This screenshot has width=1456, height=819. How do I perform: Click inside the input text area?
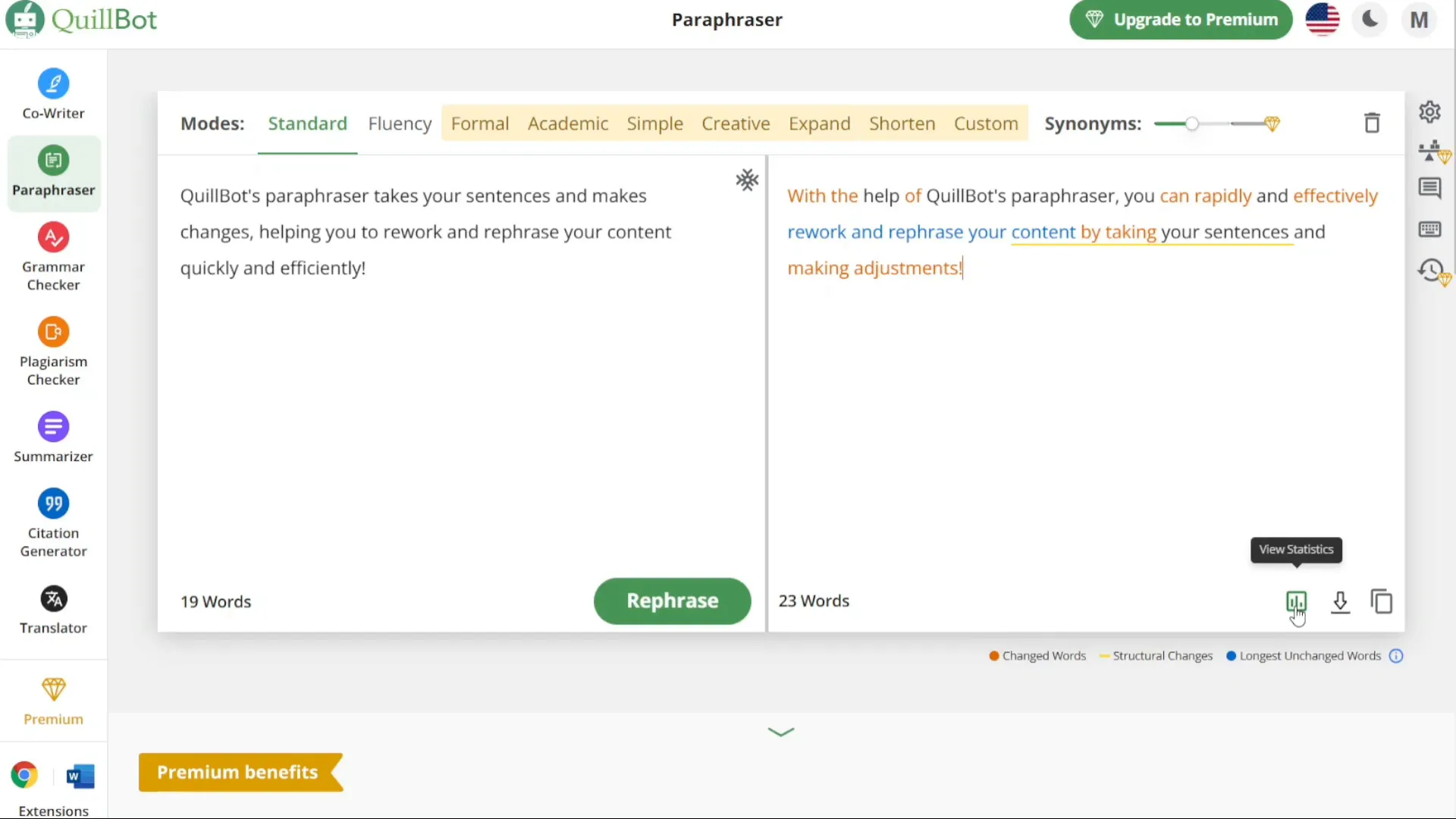pyautogui.click(x=461, y=364)
